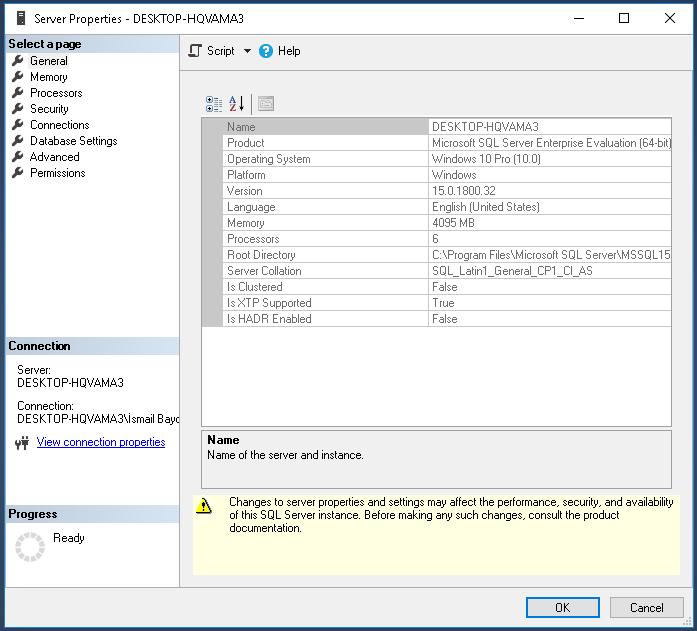Image resolution: width=697 pixels, height=631 pixels.
Task: Click the wrench icon beside Processors
Action: [18, 92]
